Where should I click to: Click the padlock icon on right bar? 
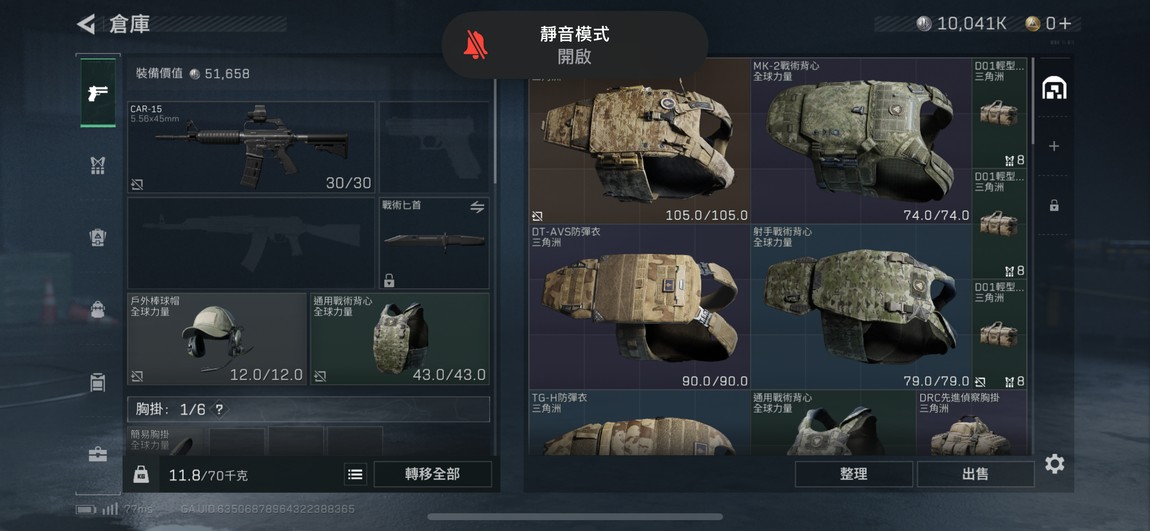pyautogui.click(x=1054, y=205)
